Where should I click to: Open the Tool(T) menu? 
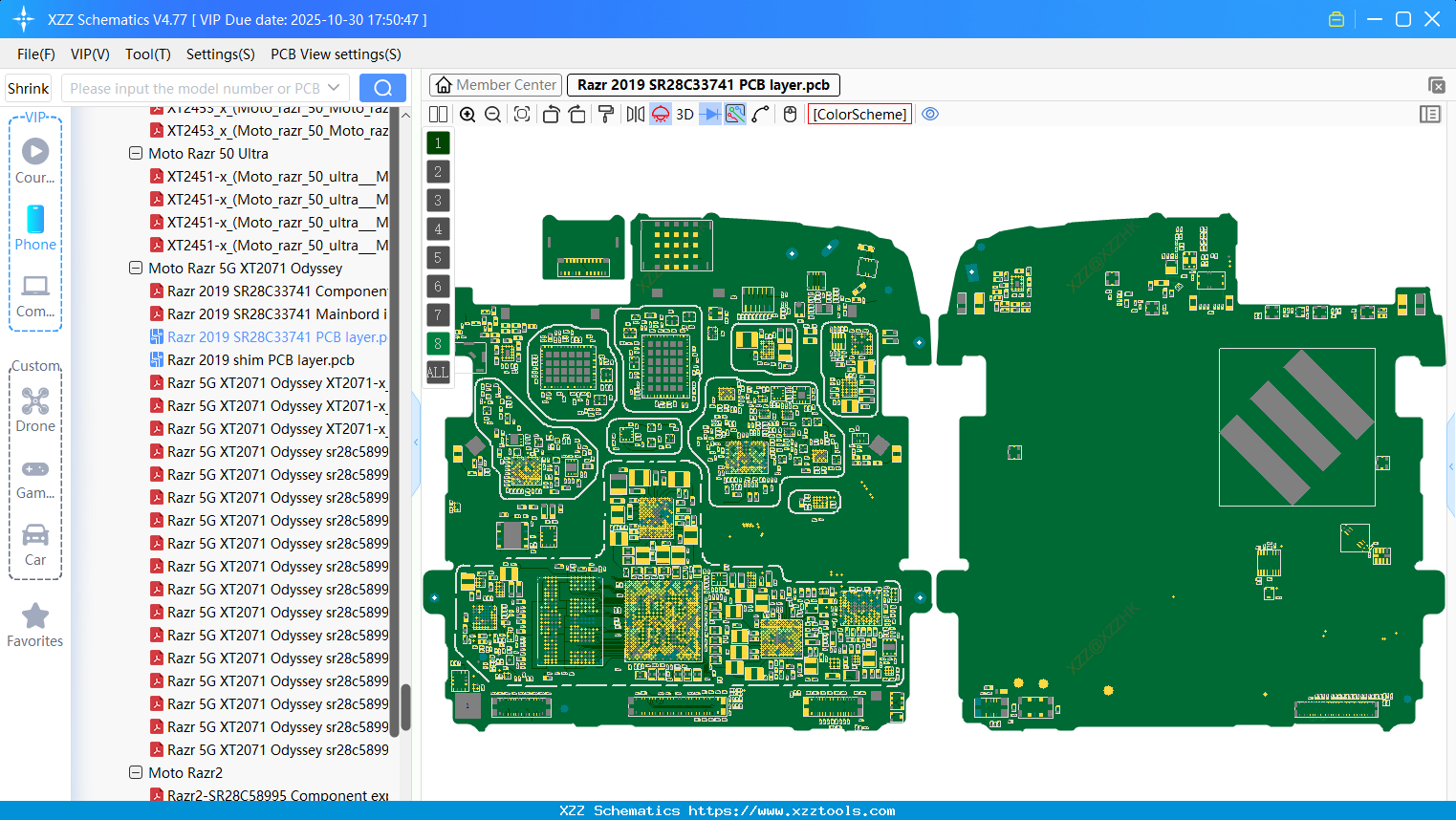pyautogui.click(x=147, y=54)
